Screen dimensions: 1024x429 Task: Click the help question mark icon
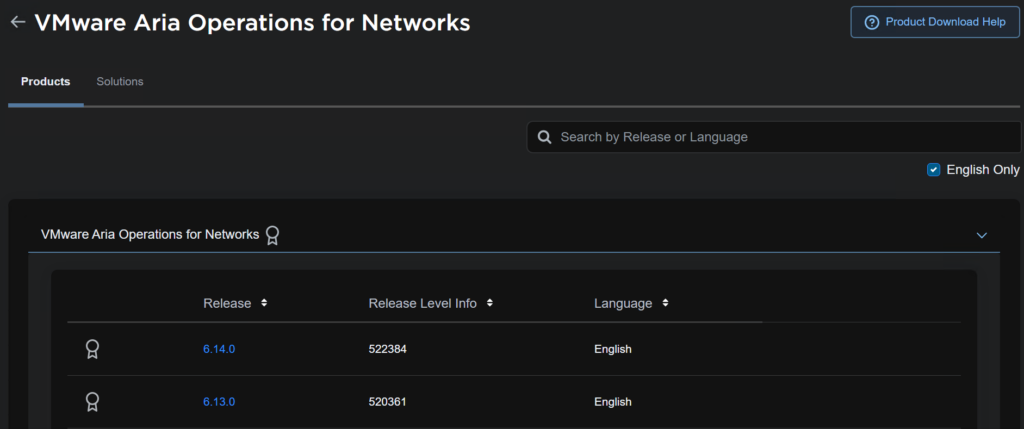[871, 22]
